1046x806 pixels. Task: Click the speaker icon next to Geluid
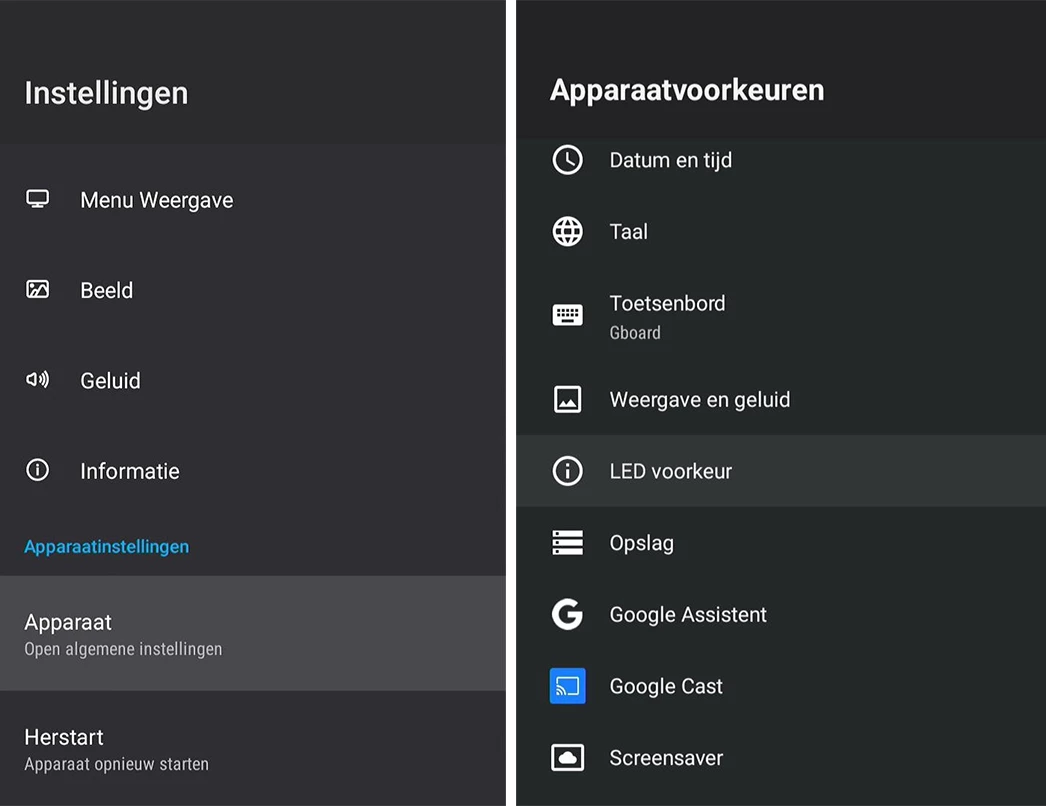(37, 380)
